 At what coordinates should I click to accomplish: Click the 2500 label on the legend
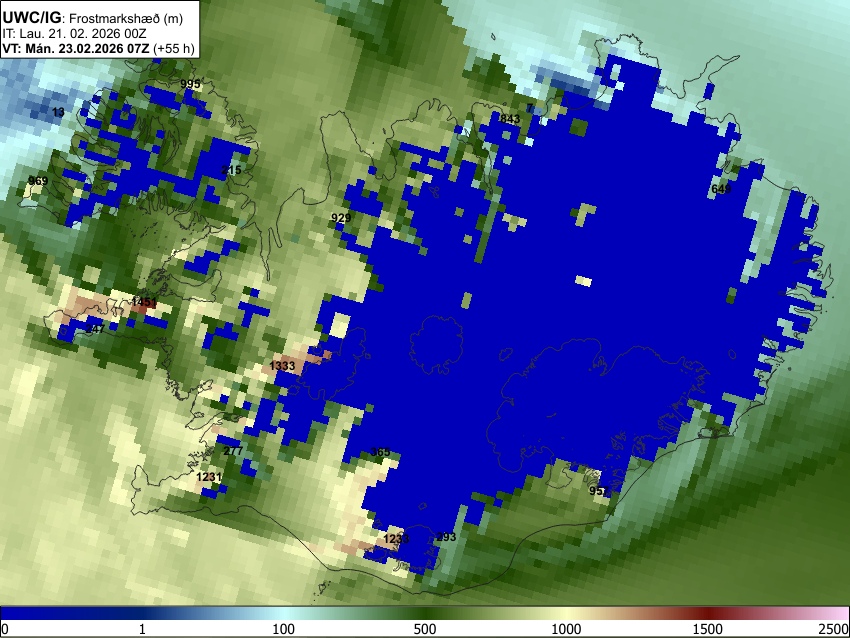pyautogui.click(x=834, y=629)
